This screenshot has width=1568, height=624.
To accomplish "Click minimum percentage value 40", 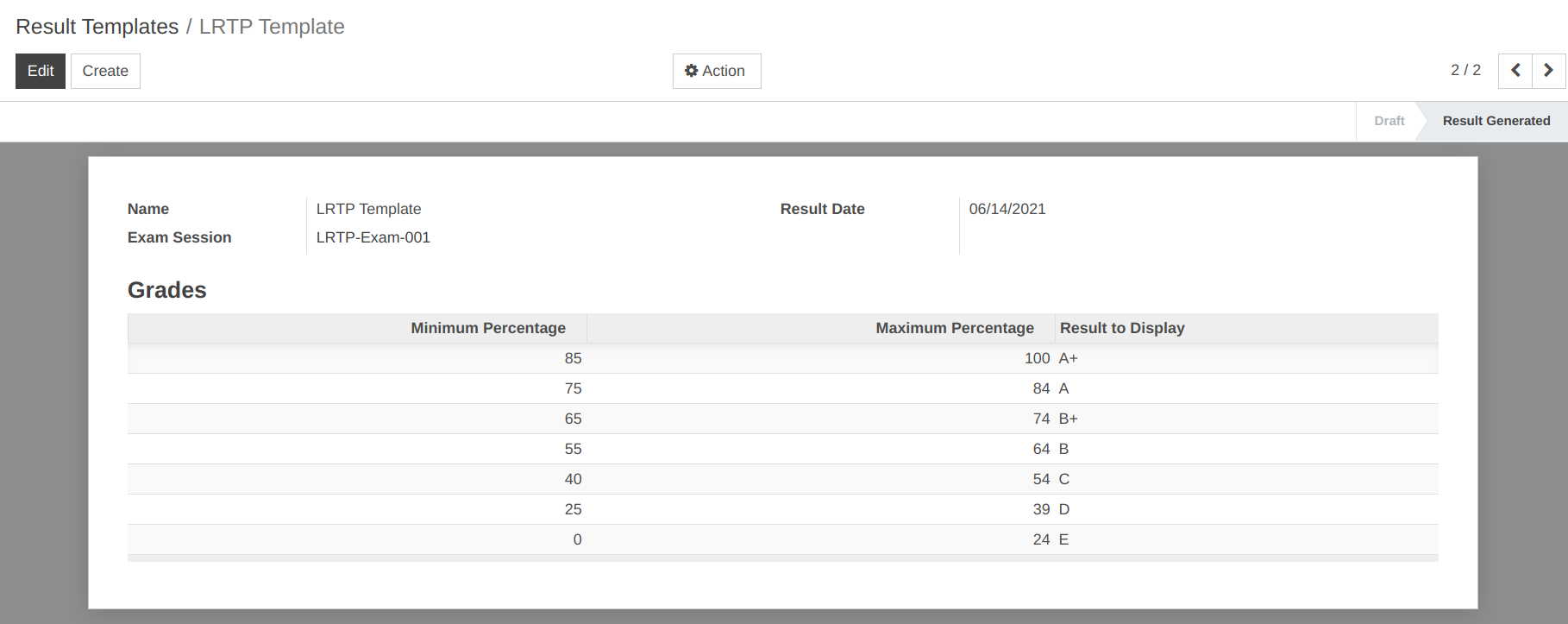I will (573, 479).
